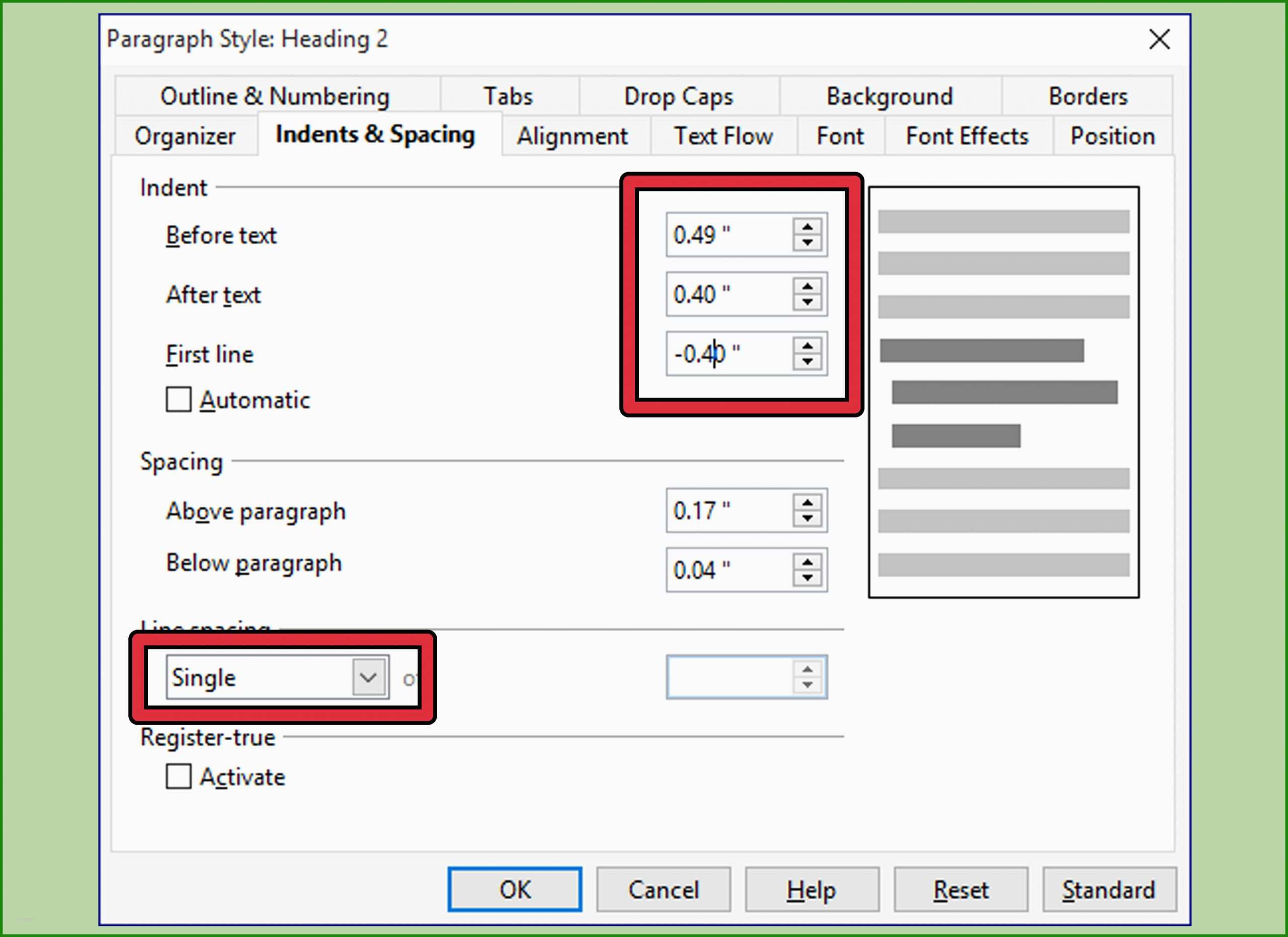Switch to the Alignment tab
Screen dimensions: 1288x937
click(x=572, y=136)
